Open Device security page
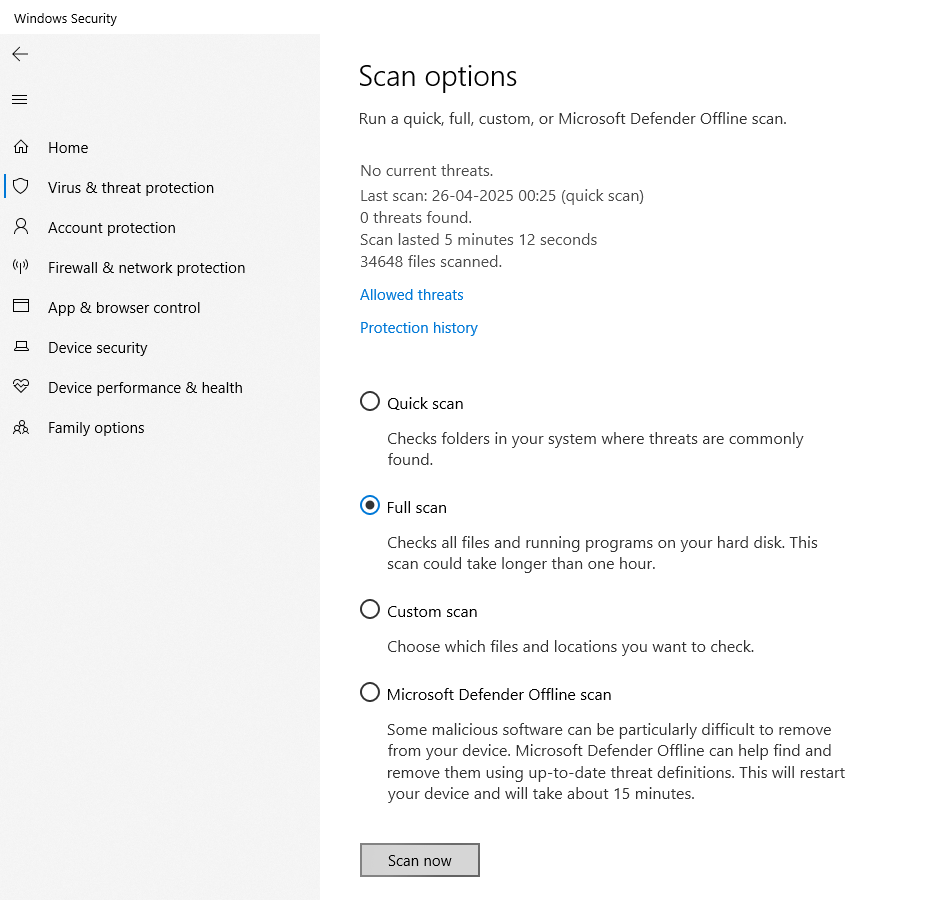Image resolution: width=952 pixels, height=900 pixels. [x=97, y=348]
